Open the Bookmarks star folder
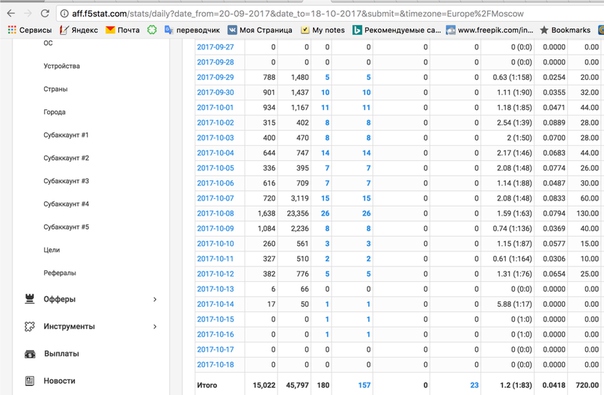604x395 pixels. [565, 30]
